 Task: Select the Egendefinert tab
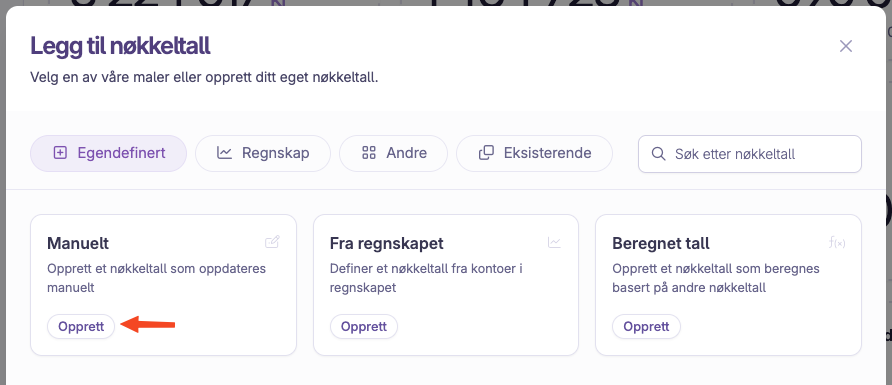click(x=108, y=153)
